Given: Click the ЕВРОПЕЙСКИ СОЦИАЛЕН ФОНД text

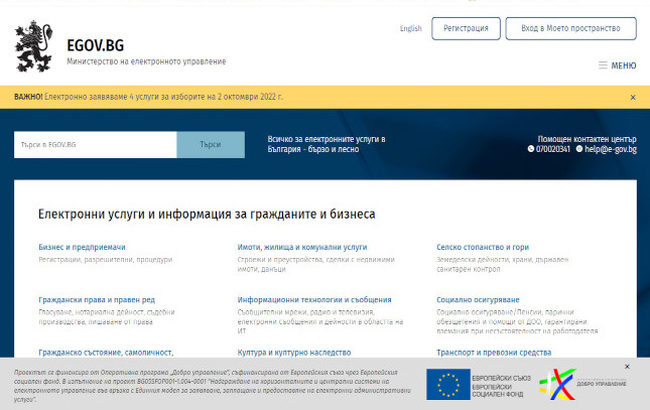Looking at the screenshot, I should tap(497, 391).
